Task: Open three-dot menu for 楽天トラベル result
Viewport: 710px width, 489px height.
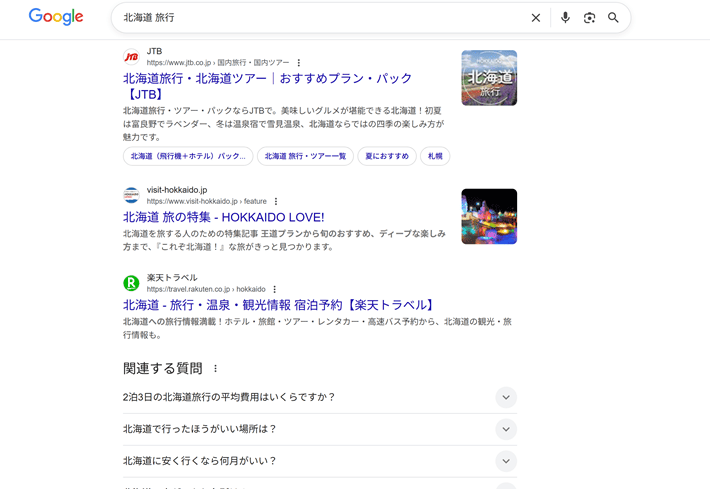Action: pyautogui.click(x=274, y=289)
